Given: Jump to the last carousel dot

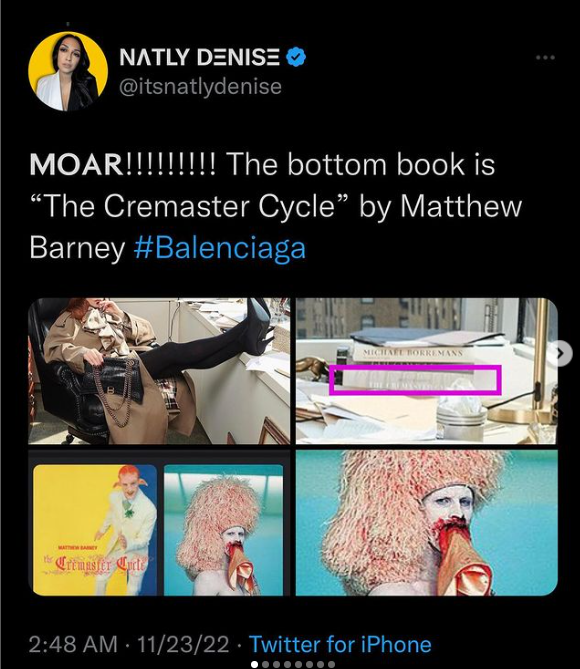Looking at the screenshot, I should click(x=331, y=664).
